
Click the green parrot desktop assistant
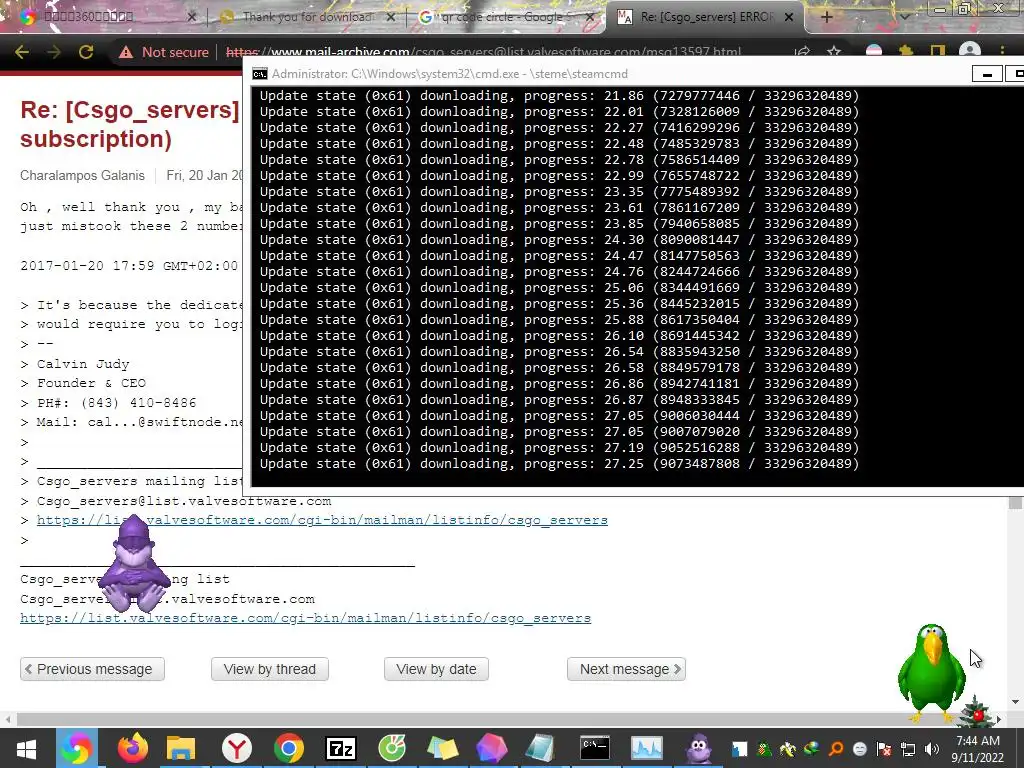pos(931,673)
